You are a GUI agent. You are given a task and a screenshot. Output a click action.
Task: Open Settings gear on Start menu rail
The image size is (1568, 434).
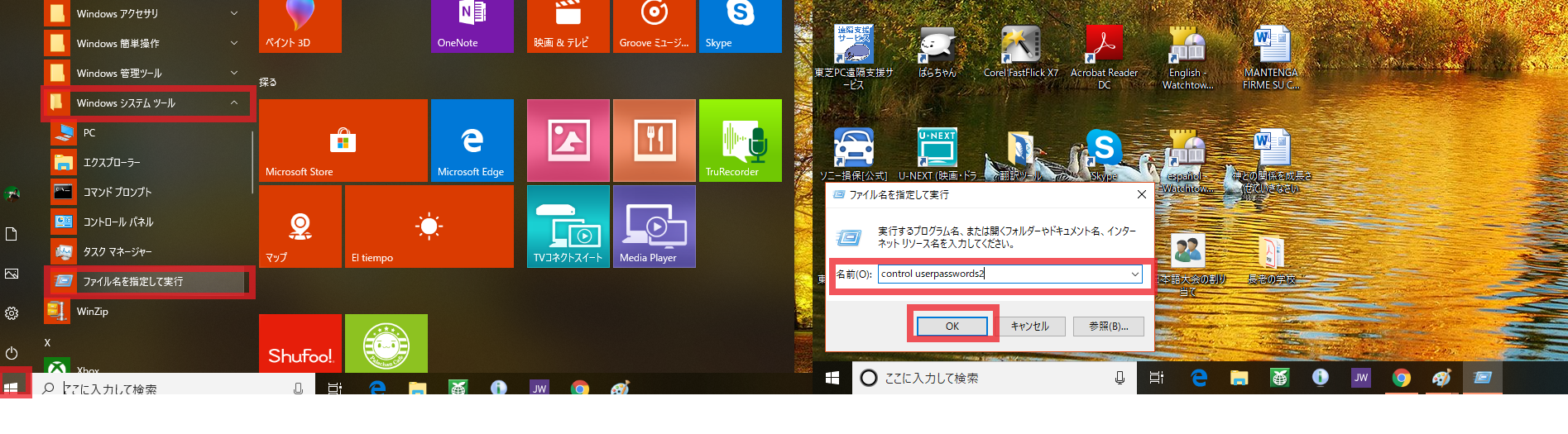(x=12, y=313)
